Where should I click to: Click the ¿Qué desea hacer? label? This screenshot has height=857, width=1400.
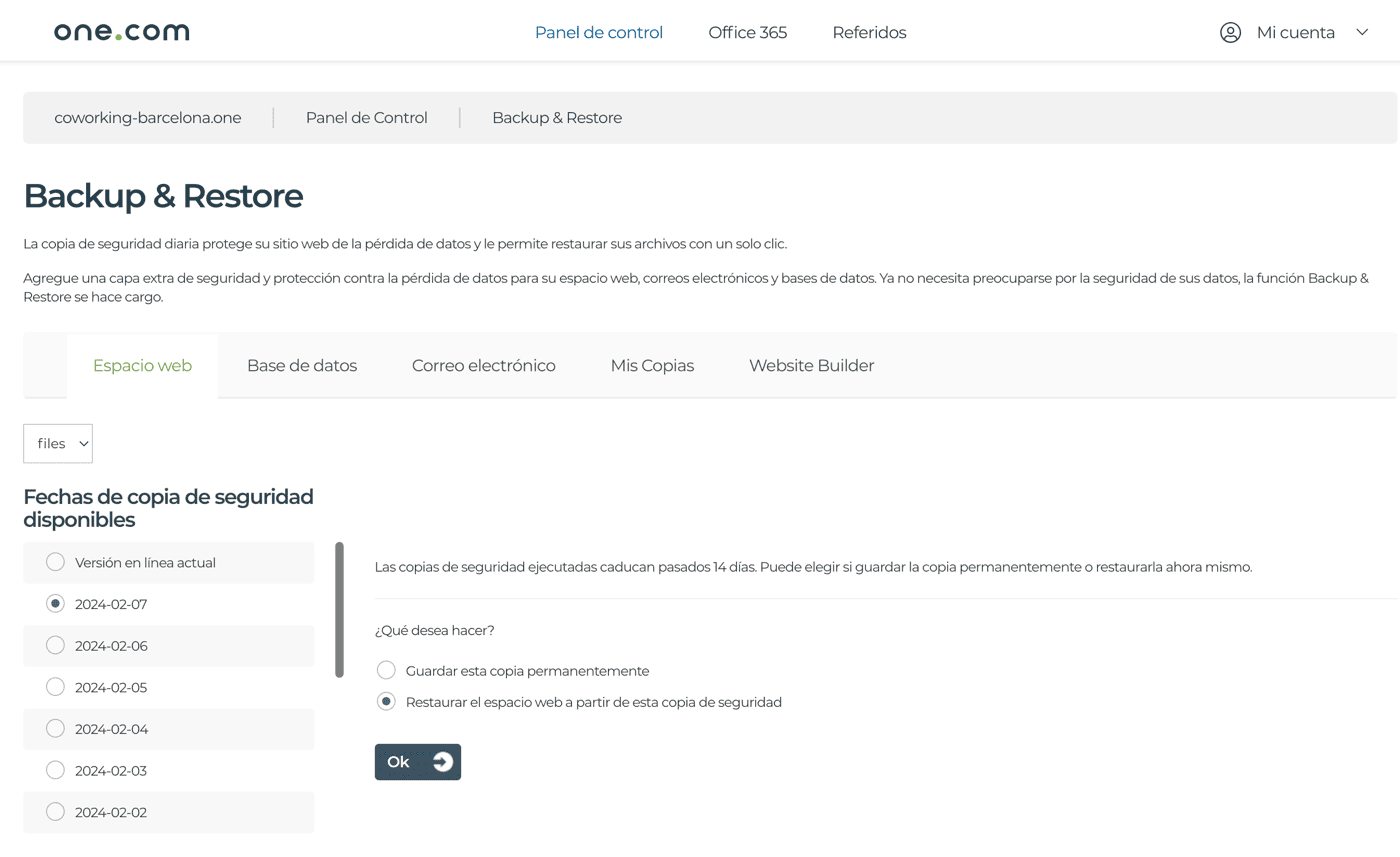(x=435, y=630)
